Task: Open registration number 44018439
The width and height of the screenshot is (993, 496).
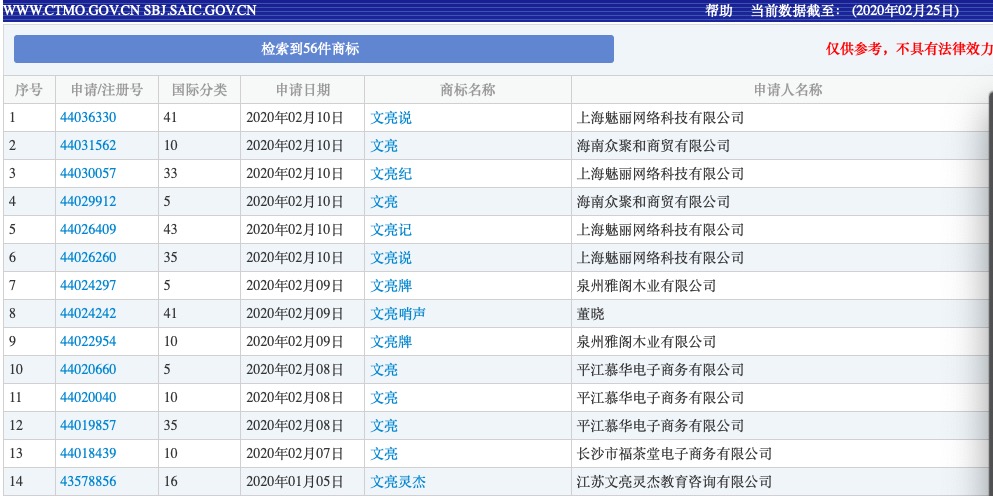Action: tap(88, 454)
